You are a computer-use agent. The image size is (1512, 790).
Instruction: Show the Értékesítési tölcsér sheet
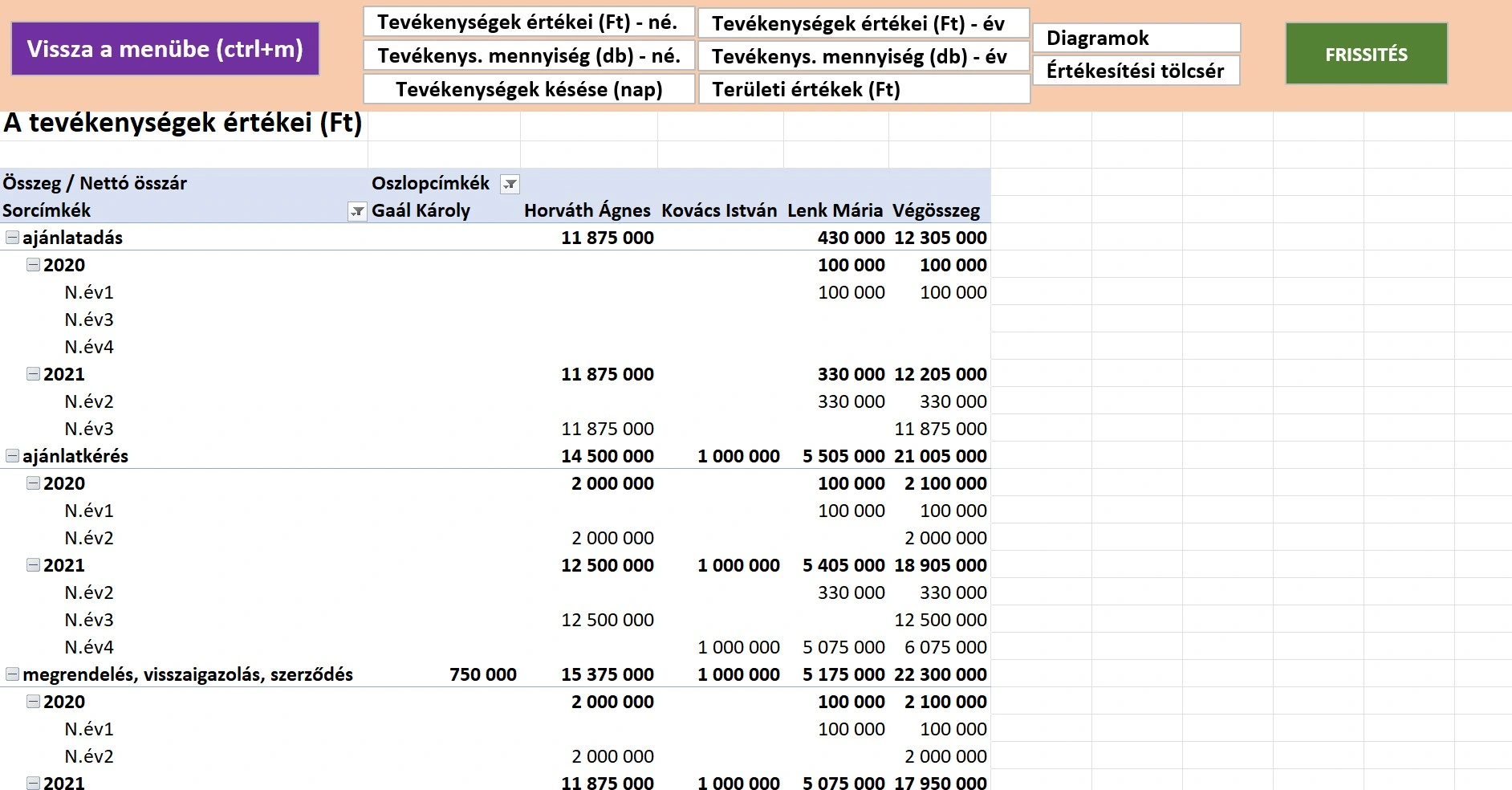[x=1136, y=71]
